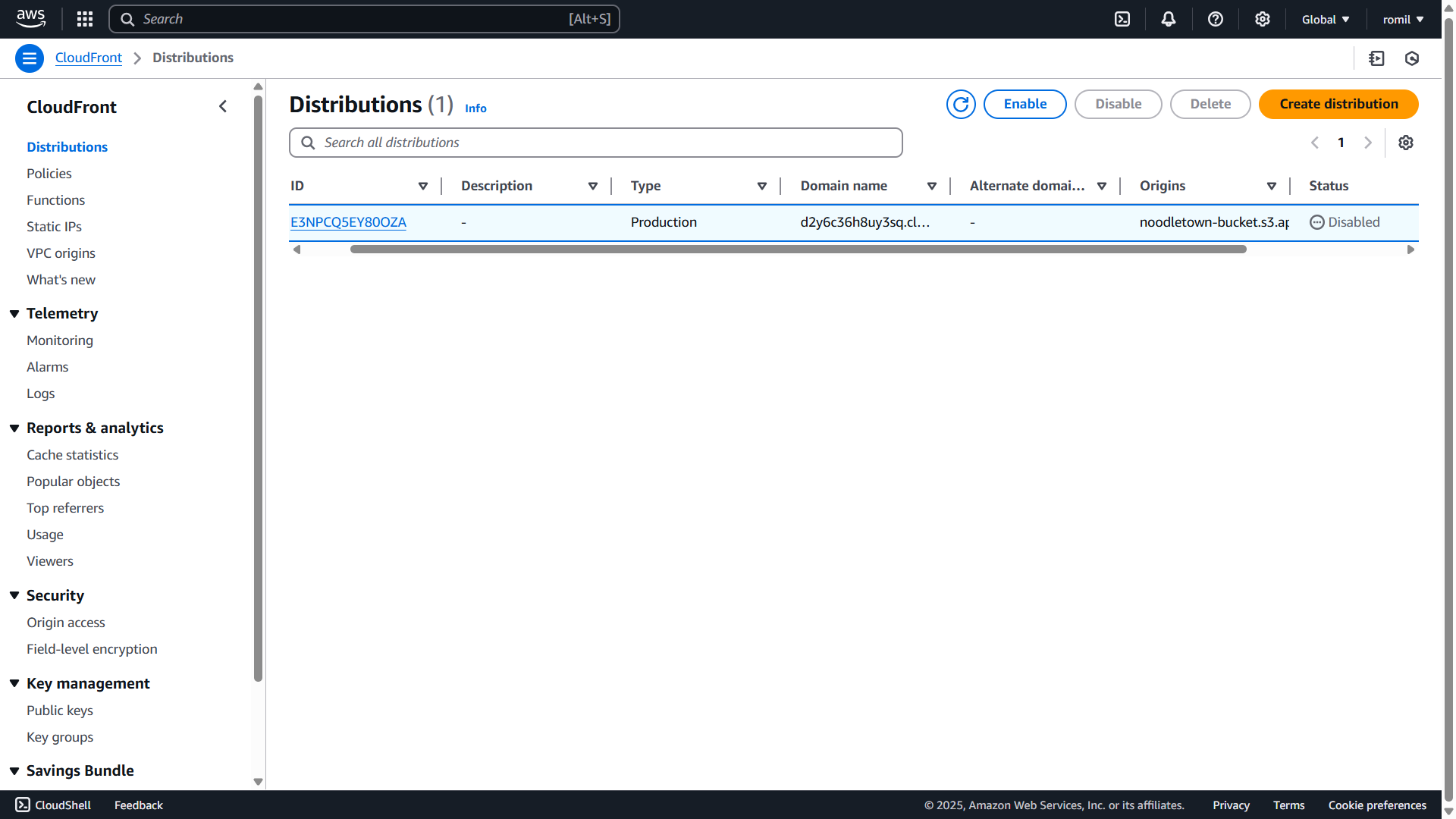Open Policies in the sidebar
Viewport: 1456px width, 819px height.
[49, 173]
